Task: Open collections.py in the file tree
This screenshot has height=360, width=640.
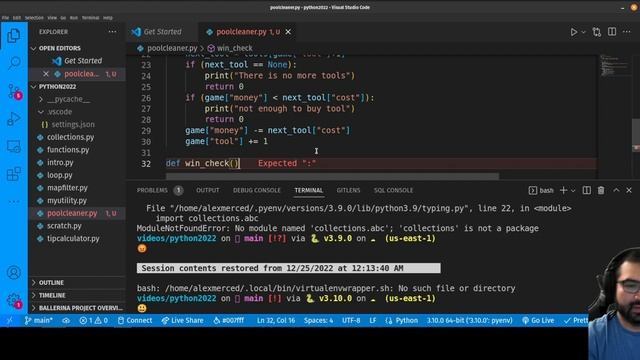Action: [77, 137]
